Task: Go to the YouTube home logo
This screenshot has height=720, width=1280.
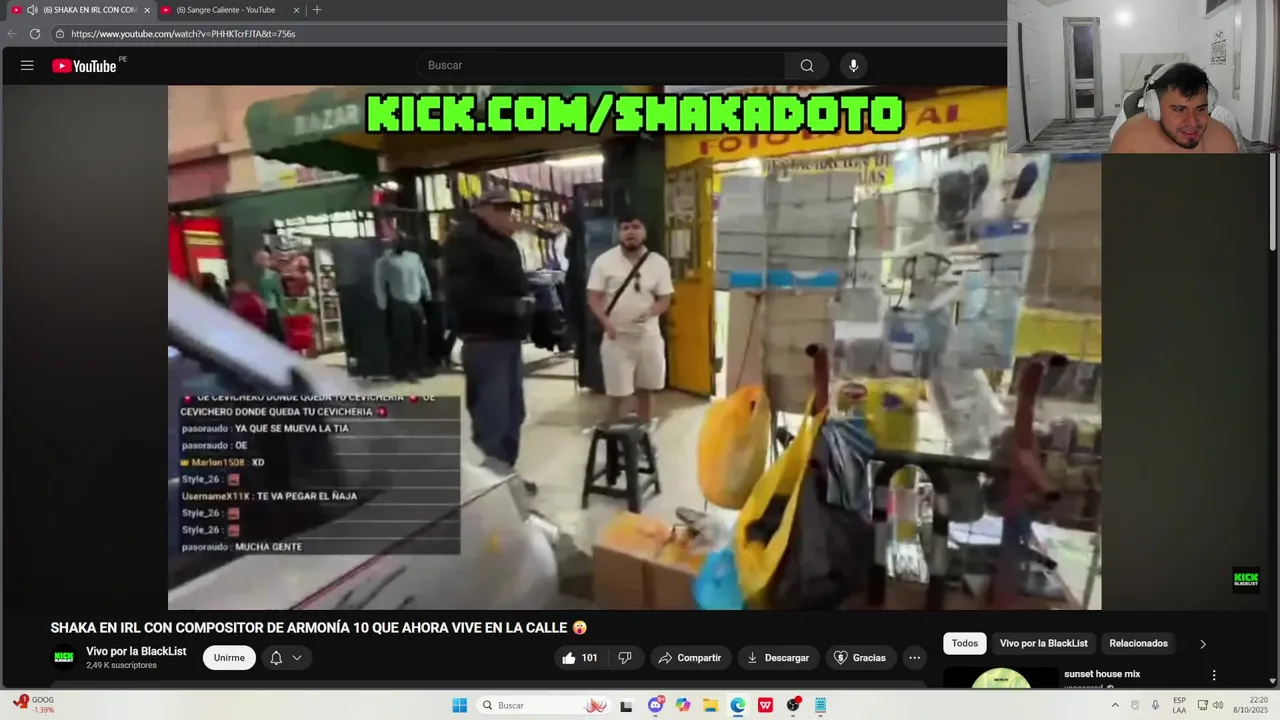Action: point(84,66)
